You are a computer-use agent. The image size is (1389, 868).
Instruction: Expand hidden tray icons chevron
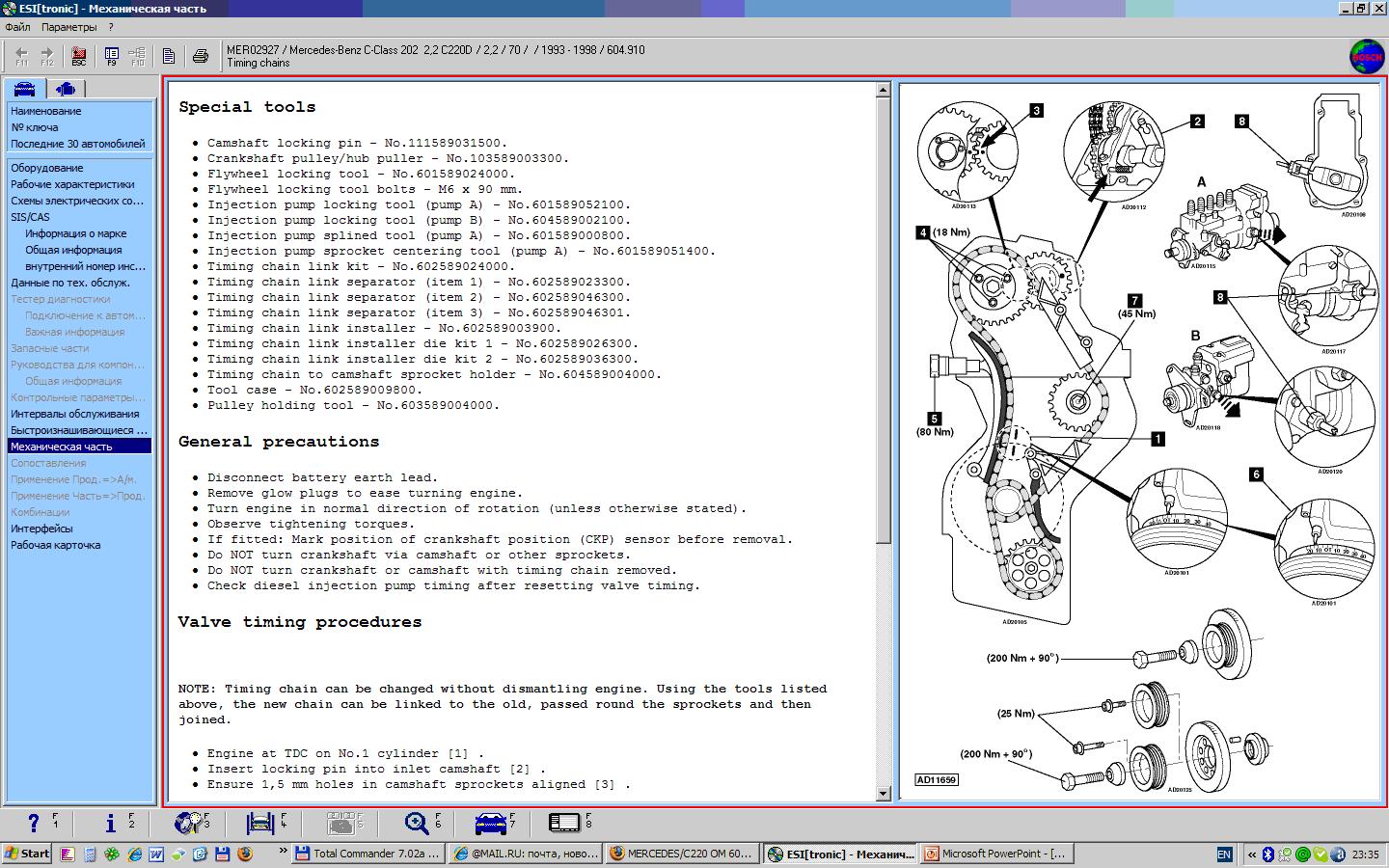coord(1253,854)
